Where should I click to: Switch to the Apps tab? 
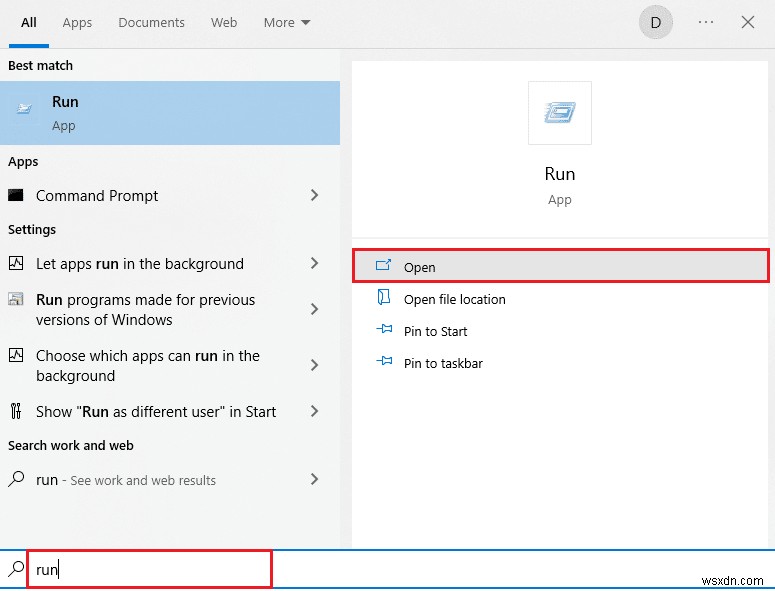click(77, 22)
